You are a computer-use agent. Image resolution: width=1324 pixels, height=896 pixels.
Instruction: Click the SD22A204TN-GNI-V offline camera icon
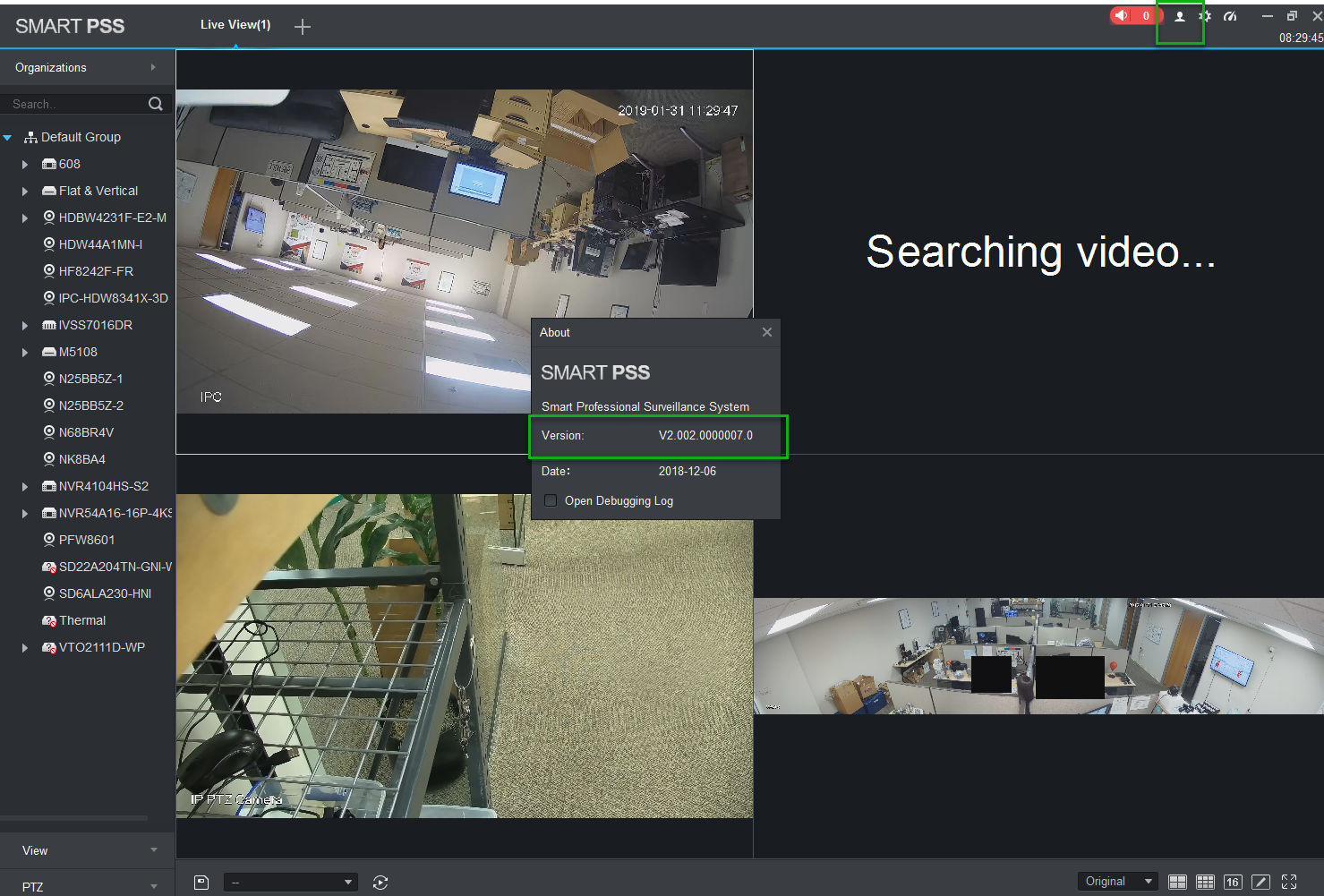[49, 567]
